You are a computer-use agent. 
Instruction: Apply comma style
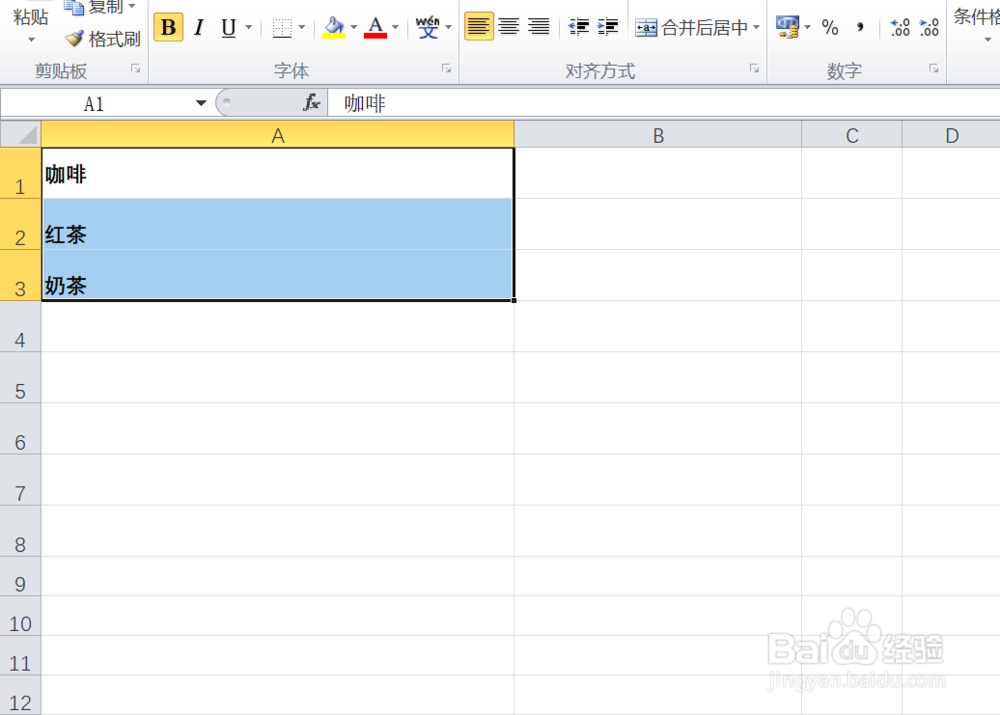[860, 27]
